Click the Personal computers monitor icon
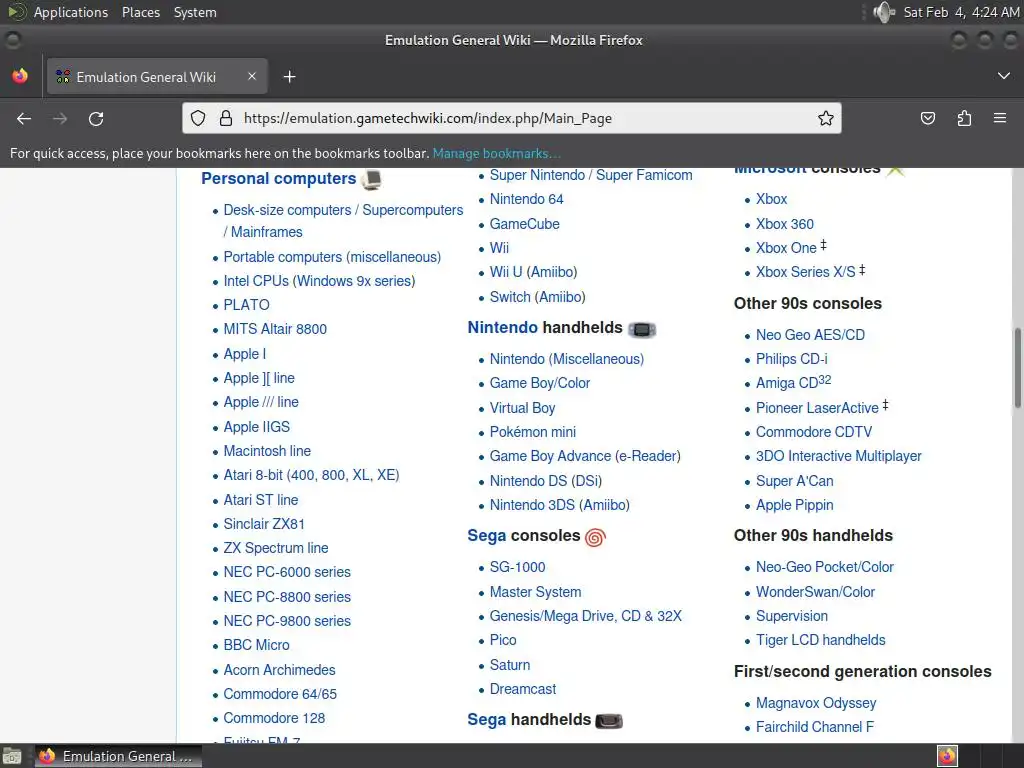Viewport: 1024px width, 768px height. point(372,180)
